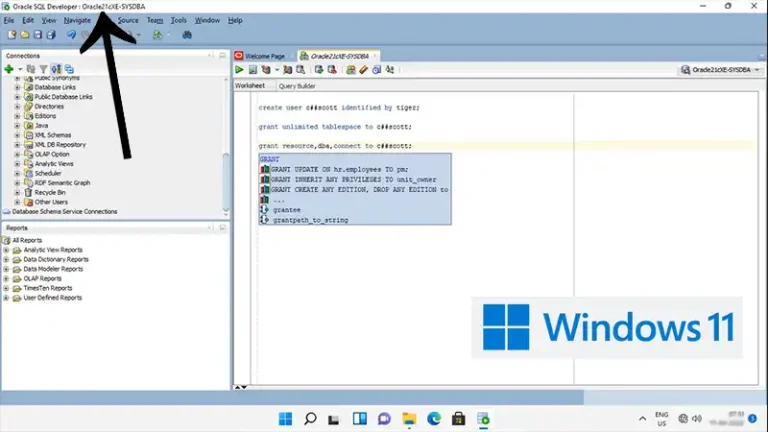768x432 pixels.
Task: Run statement with the green play icon
Action: pyautogui.click(x=239, y=70)
